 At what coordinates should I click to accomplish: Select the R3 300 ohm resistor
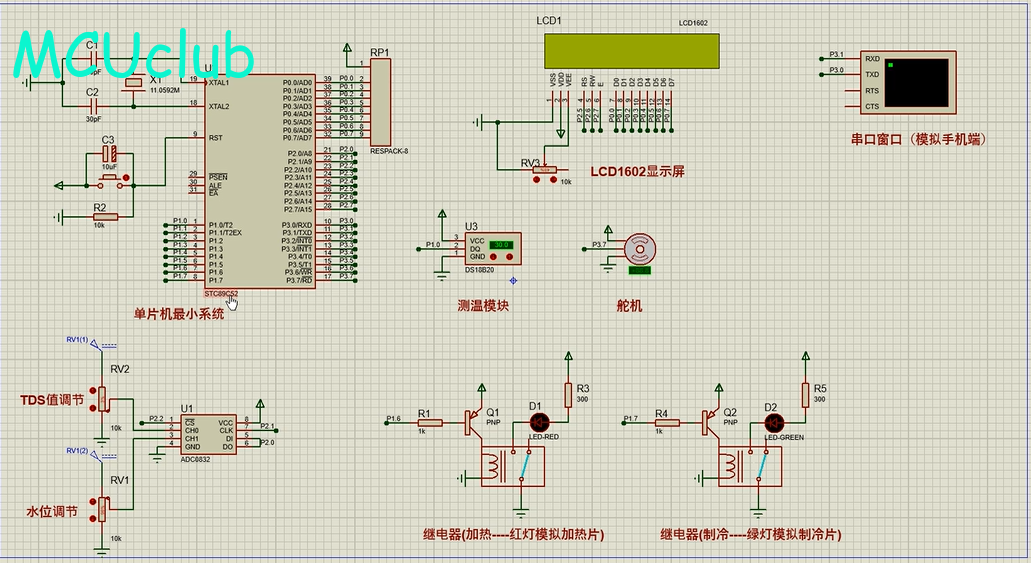(x=569, y=395)
